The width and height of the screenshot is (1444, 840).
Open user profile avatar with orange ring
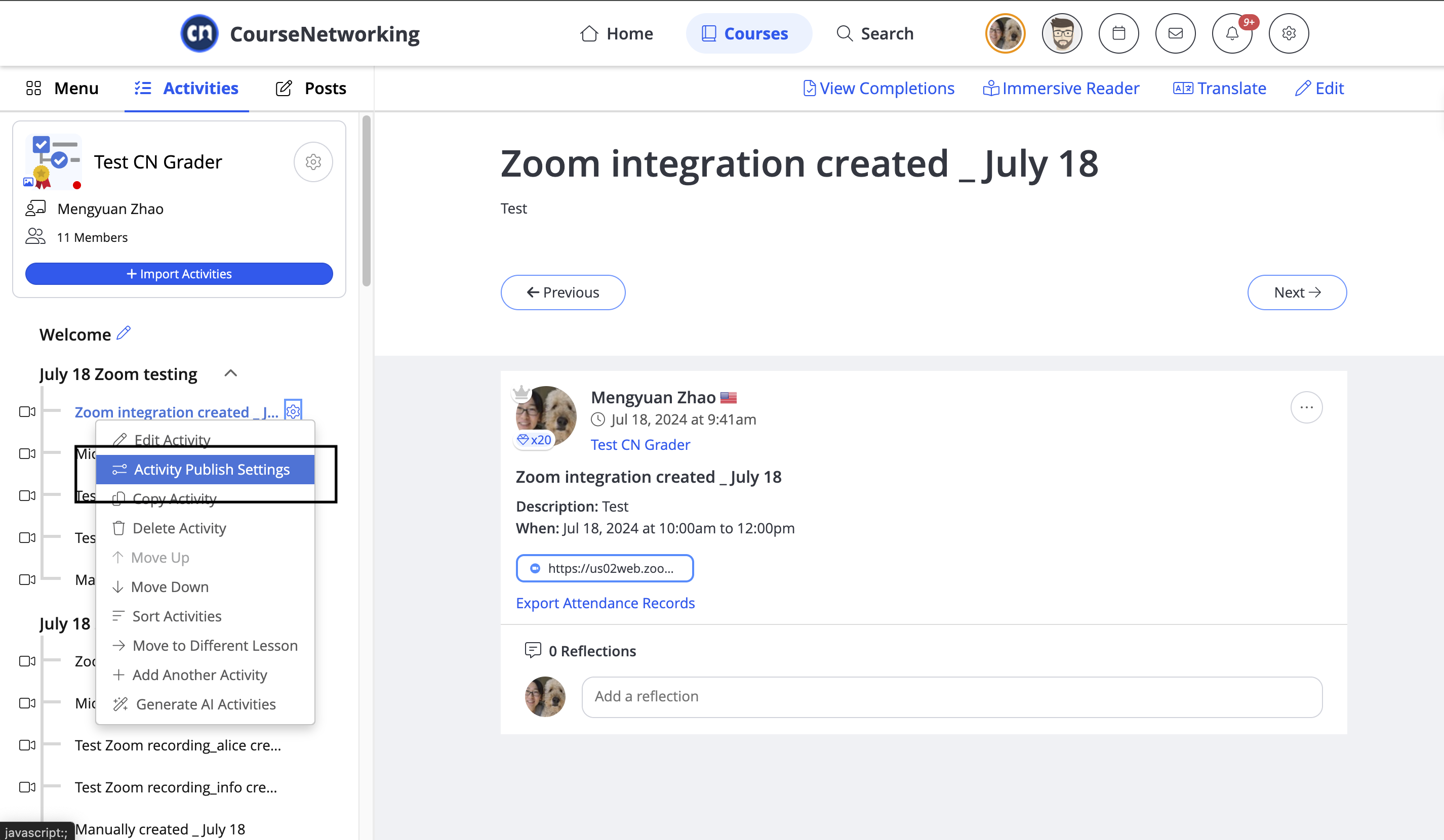pos(1005,34)
